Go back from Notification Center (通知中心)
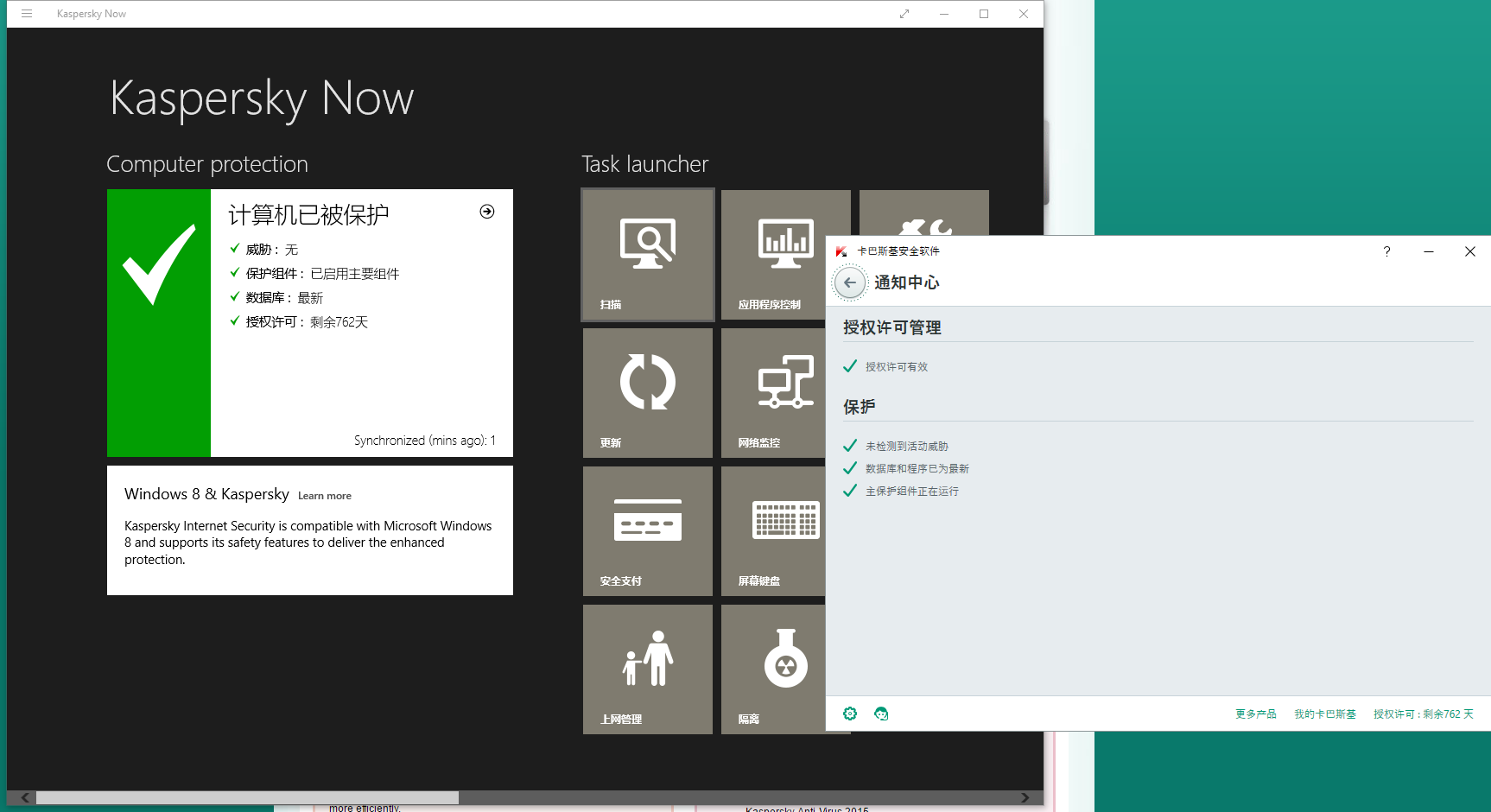 (x=850, y=282)
